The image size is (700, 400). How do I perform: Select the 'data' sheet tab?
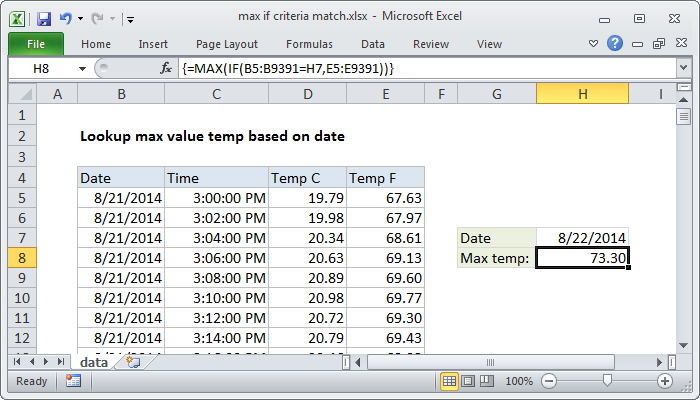[94, 362]
